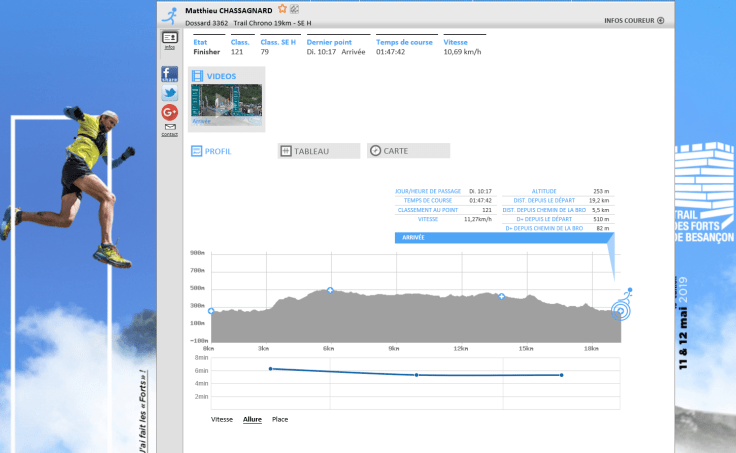Click the 6km checkpoint marker on profile
Viewport: 736px width, 453px height.
330,290
